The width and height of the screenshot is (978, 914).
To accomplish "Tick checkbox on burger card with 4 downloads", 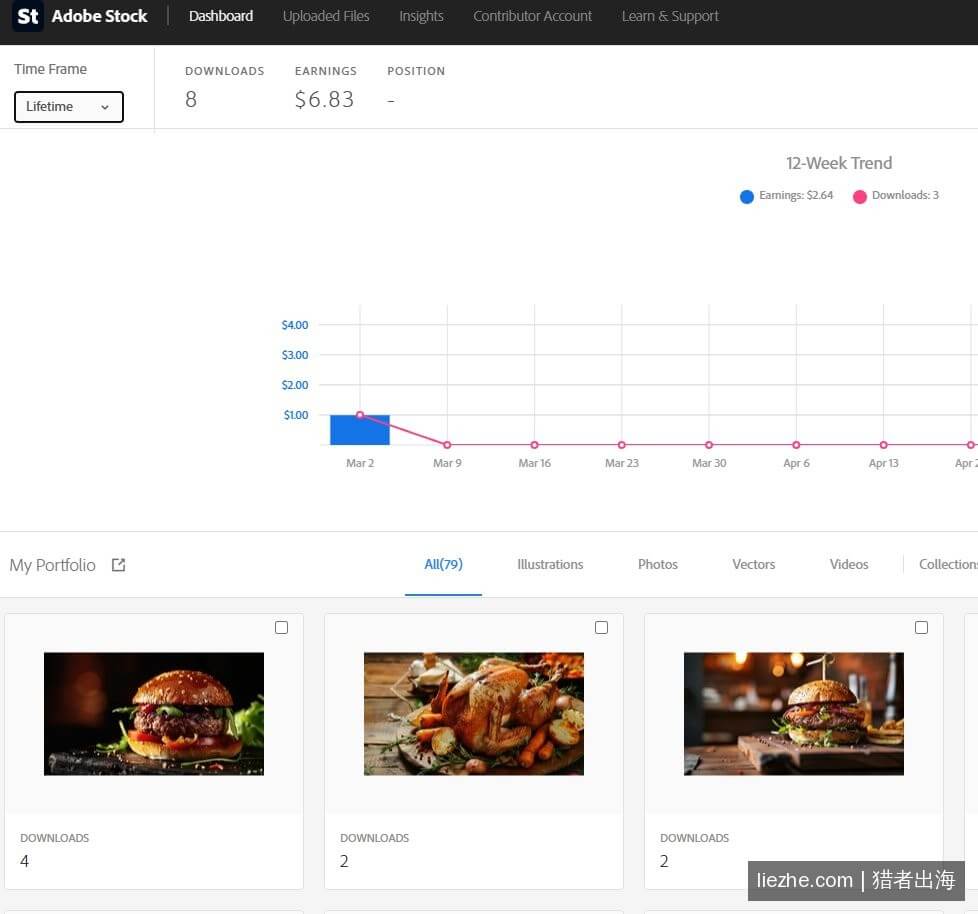I will (x=281, y=628).
